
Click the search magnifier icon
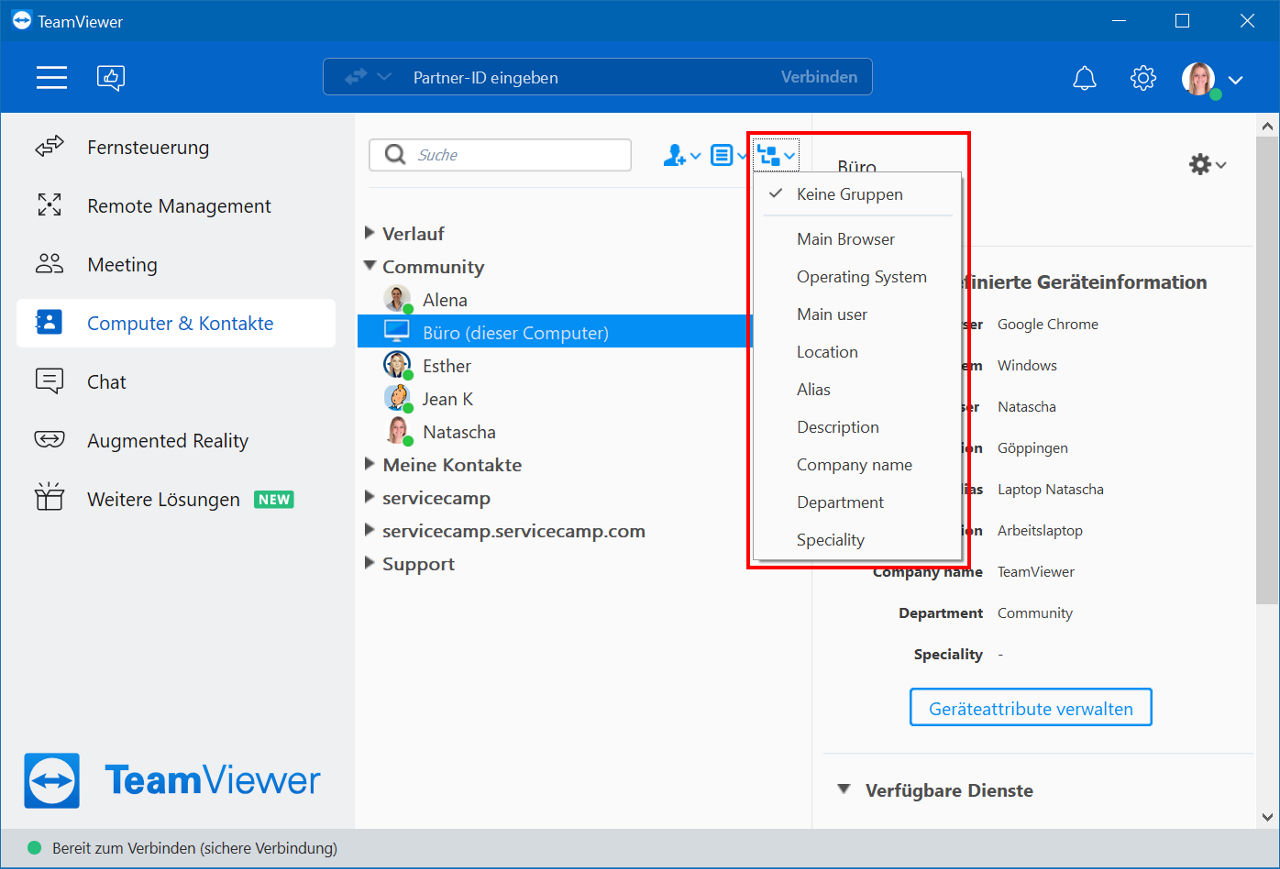[395, 155]
